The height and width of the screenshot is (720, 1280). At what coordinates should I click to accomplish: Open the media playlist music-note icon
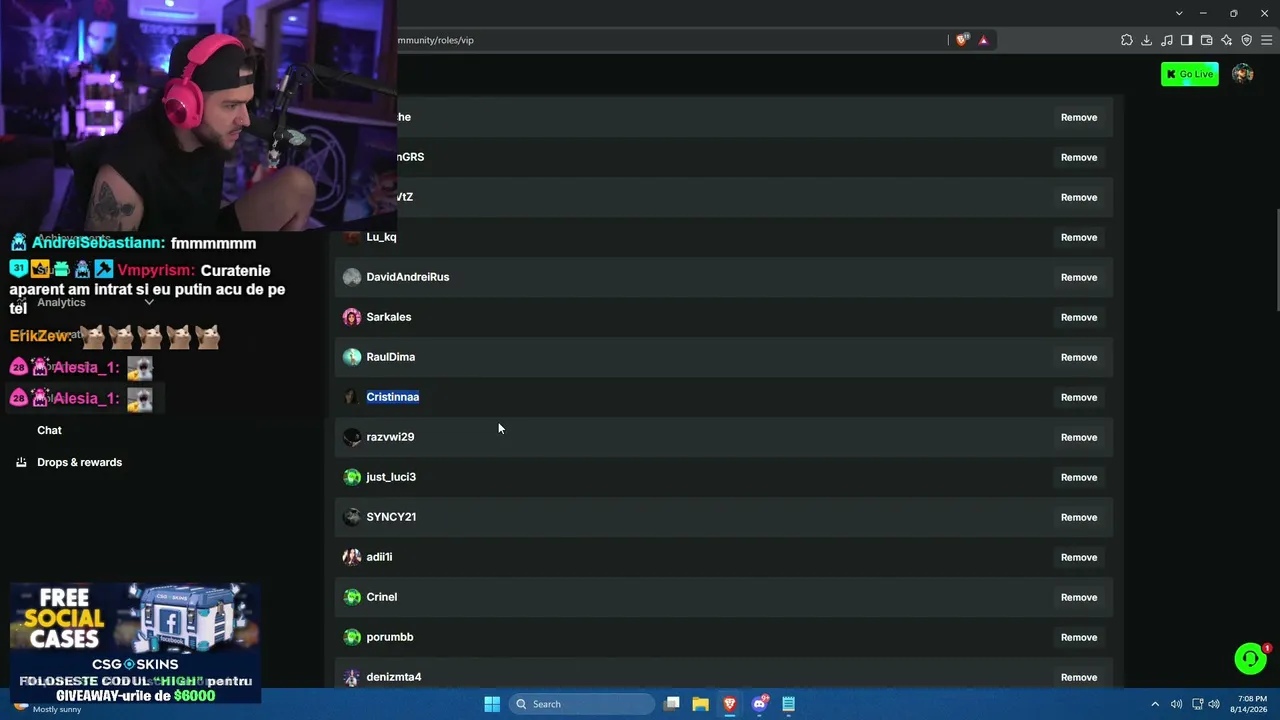pyautogui.click(x=1167, y=40)
